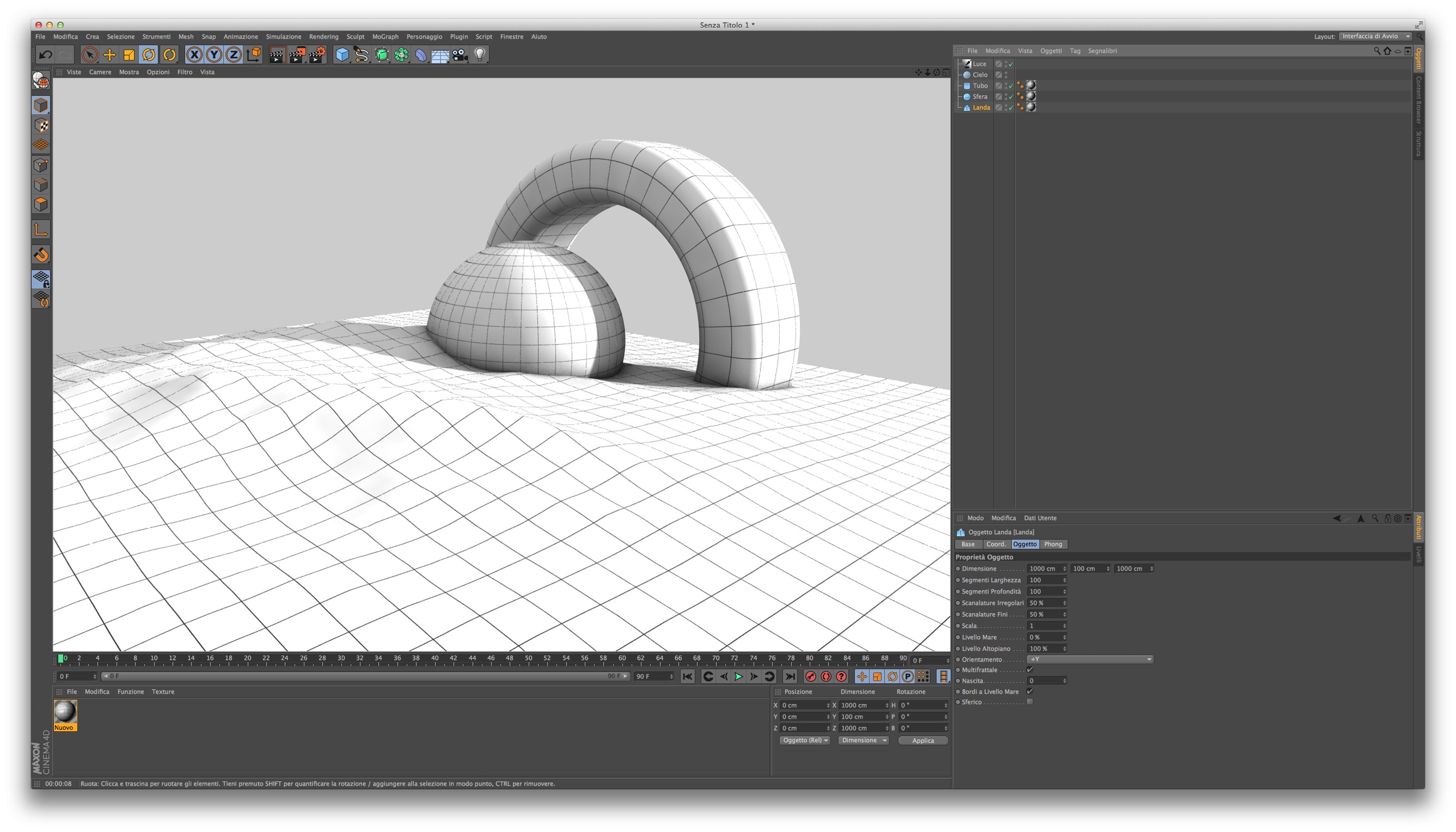Open the Orientamento +Y dropdown
Screen dimensions: 1456x832
pos(1090,659)
